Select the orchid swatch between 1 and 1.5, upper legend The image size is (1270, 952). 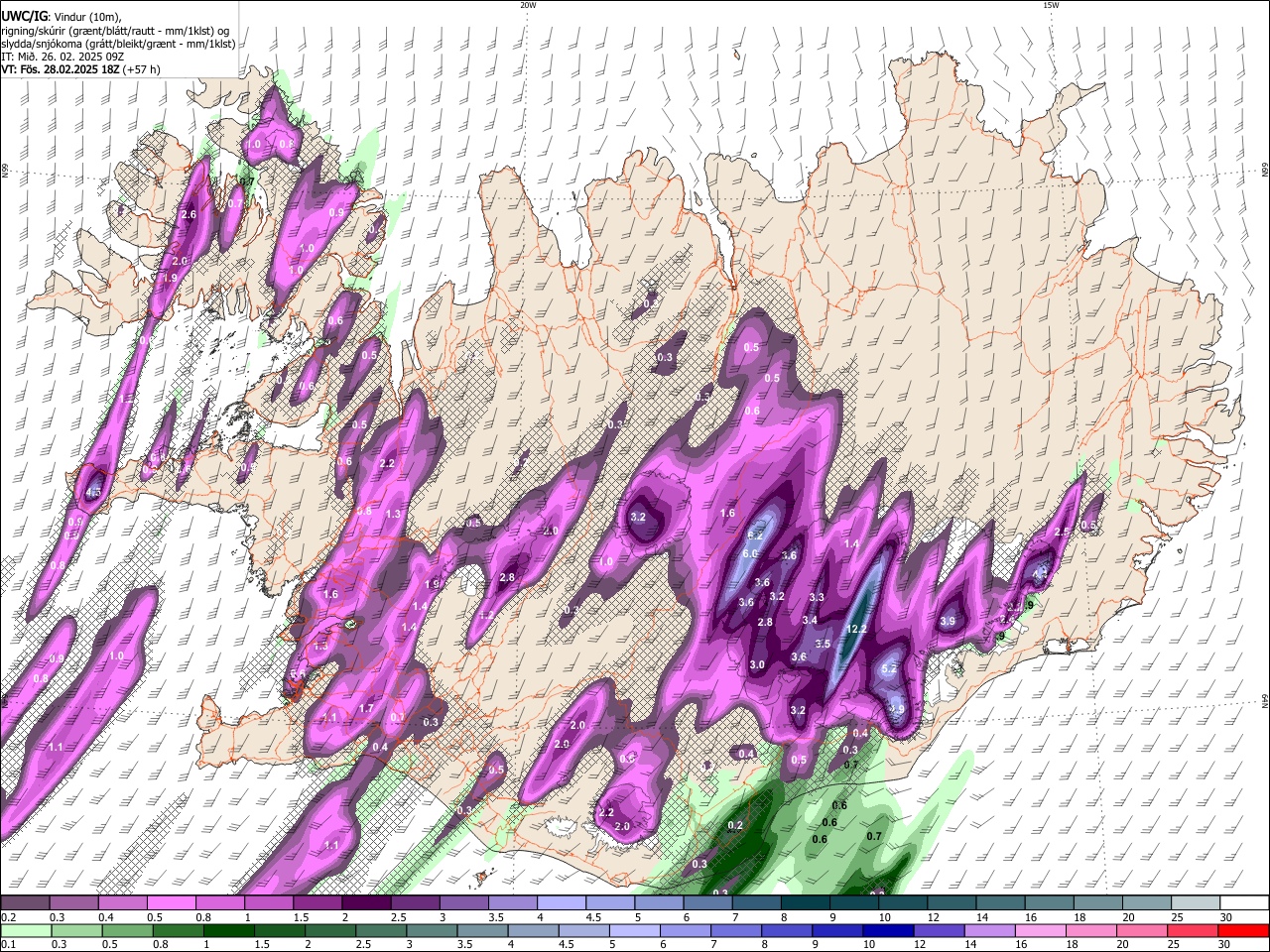tap(268, 903)
